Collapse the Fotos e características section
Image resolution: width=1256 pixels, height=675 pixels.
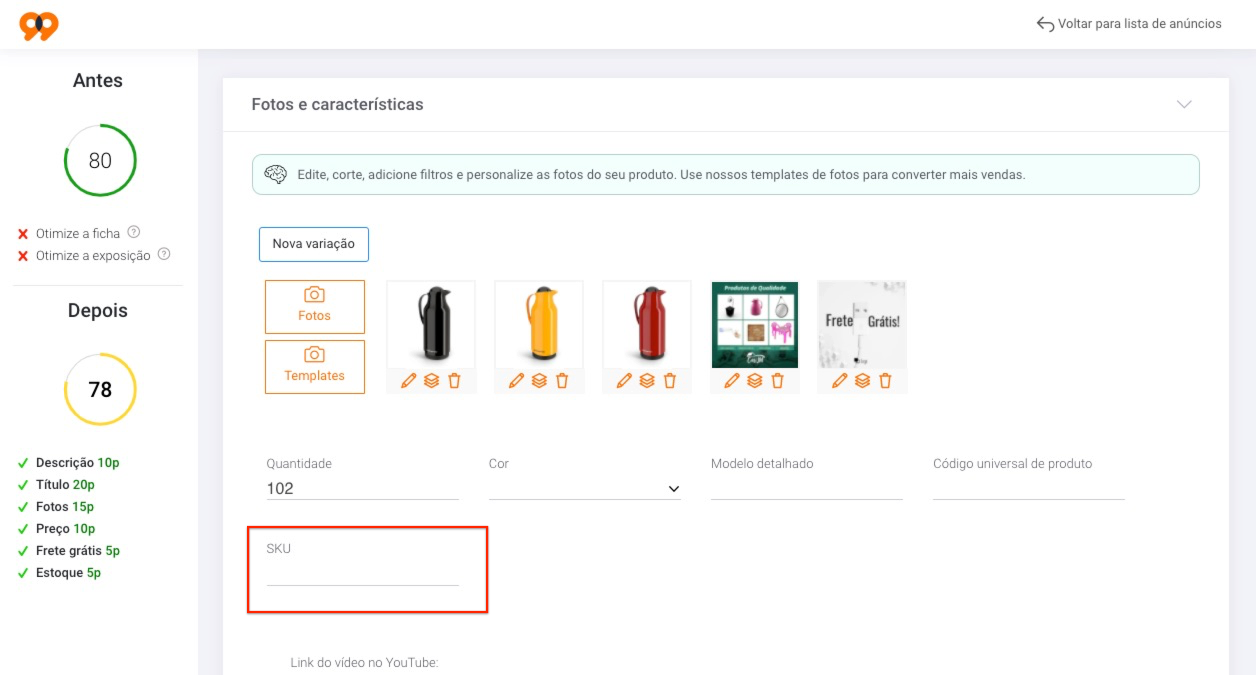(1184, 104)
